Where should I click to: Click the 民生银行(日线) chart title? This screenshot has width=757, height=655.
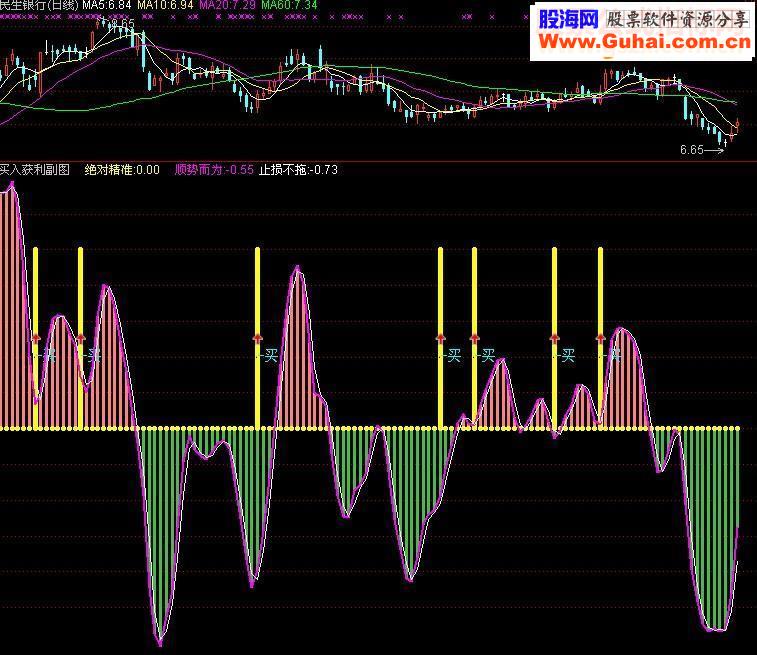pos(39,5)
